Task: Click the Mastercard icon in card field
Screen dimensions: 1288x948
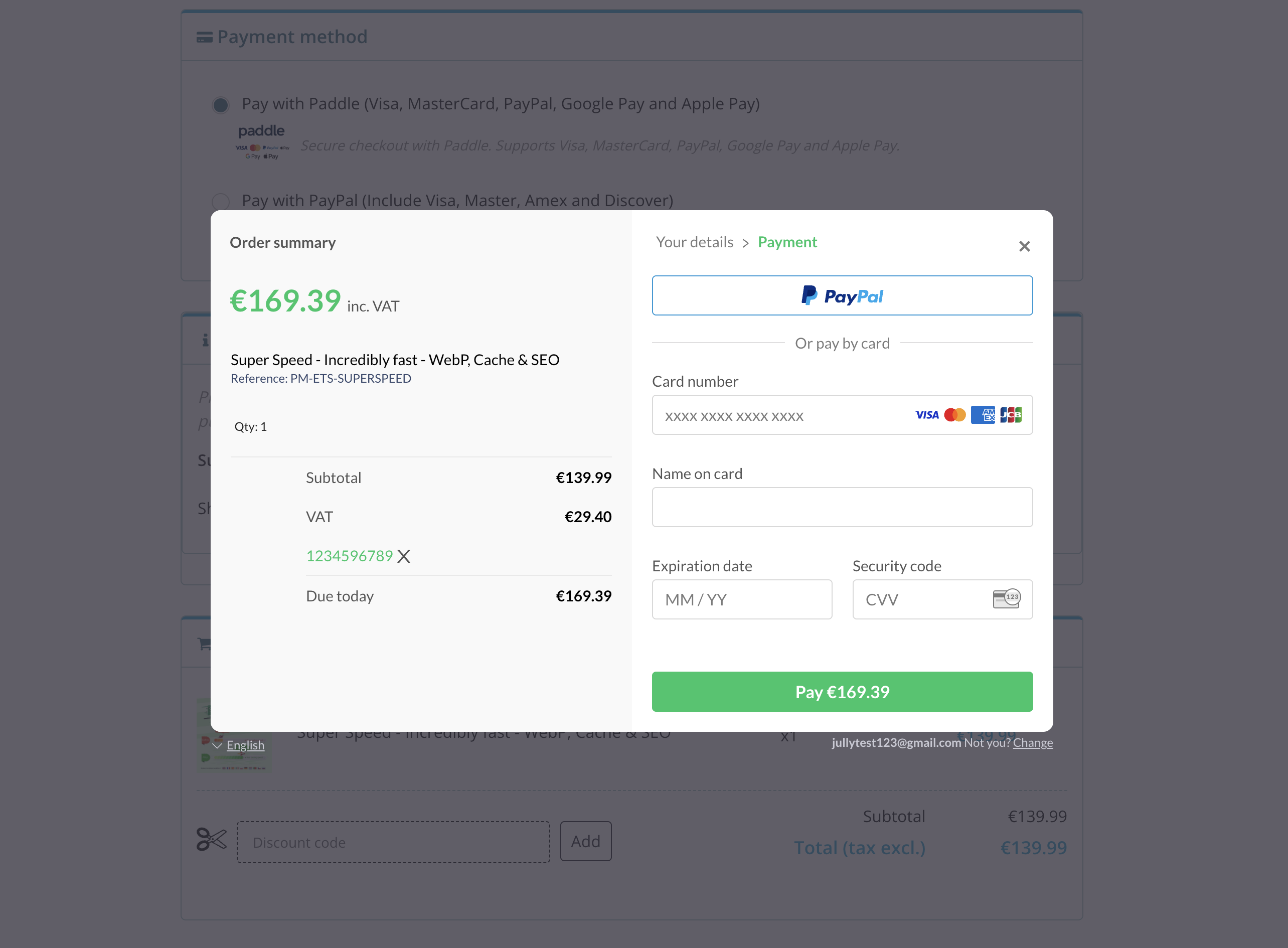Action: coord(954,415)
